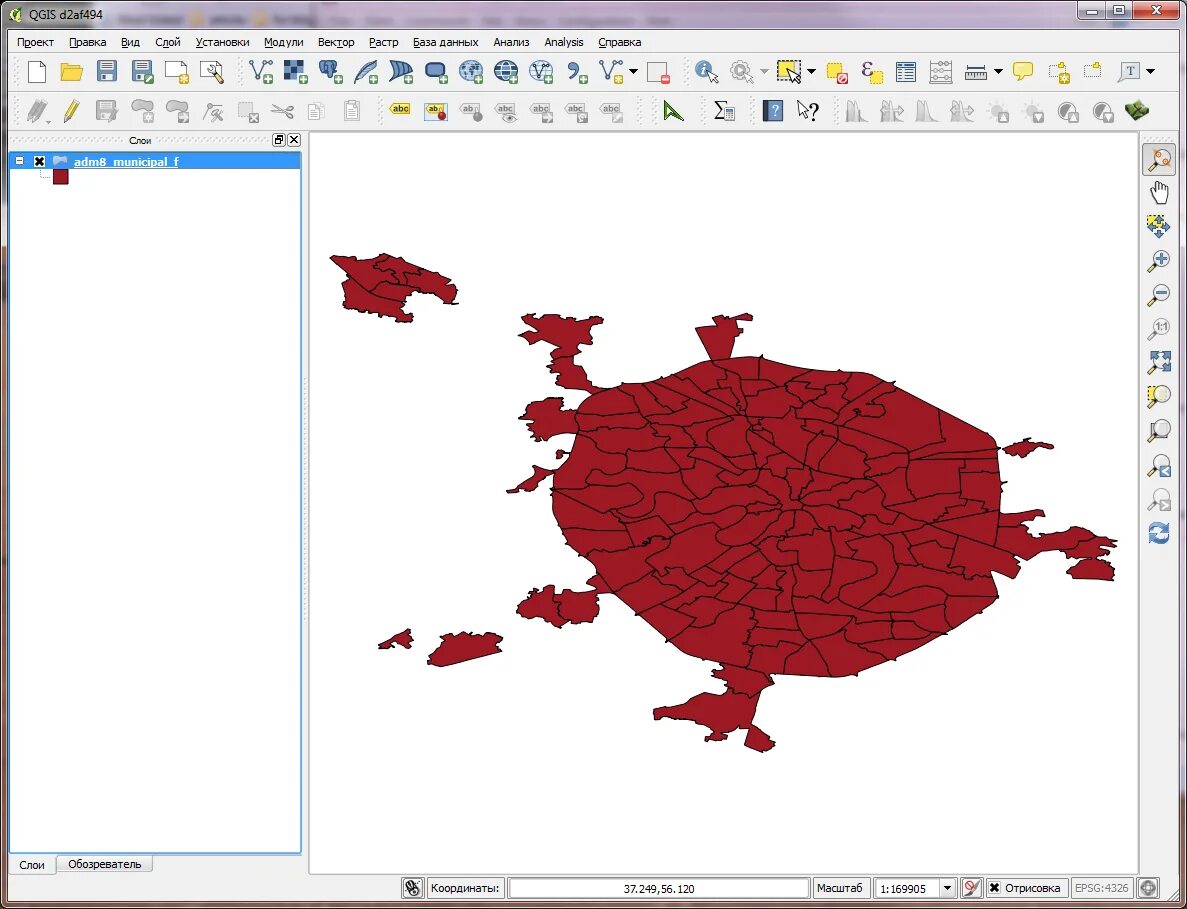Screen dimensions: 1187x909
Task: Click the Zoom Out magnifier icon
Action: click(1158, 294)
